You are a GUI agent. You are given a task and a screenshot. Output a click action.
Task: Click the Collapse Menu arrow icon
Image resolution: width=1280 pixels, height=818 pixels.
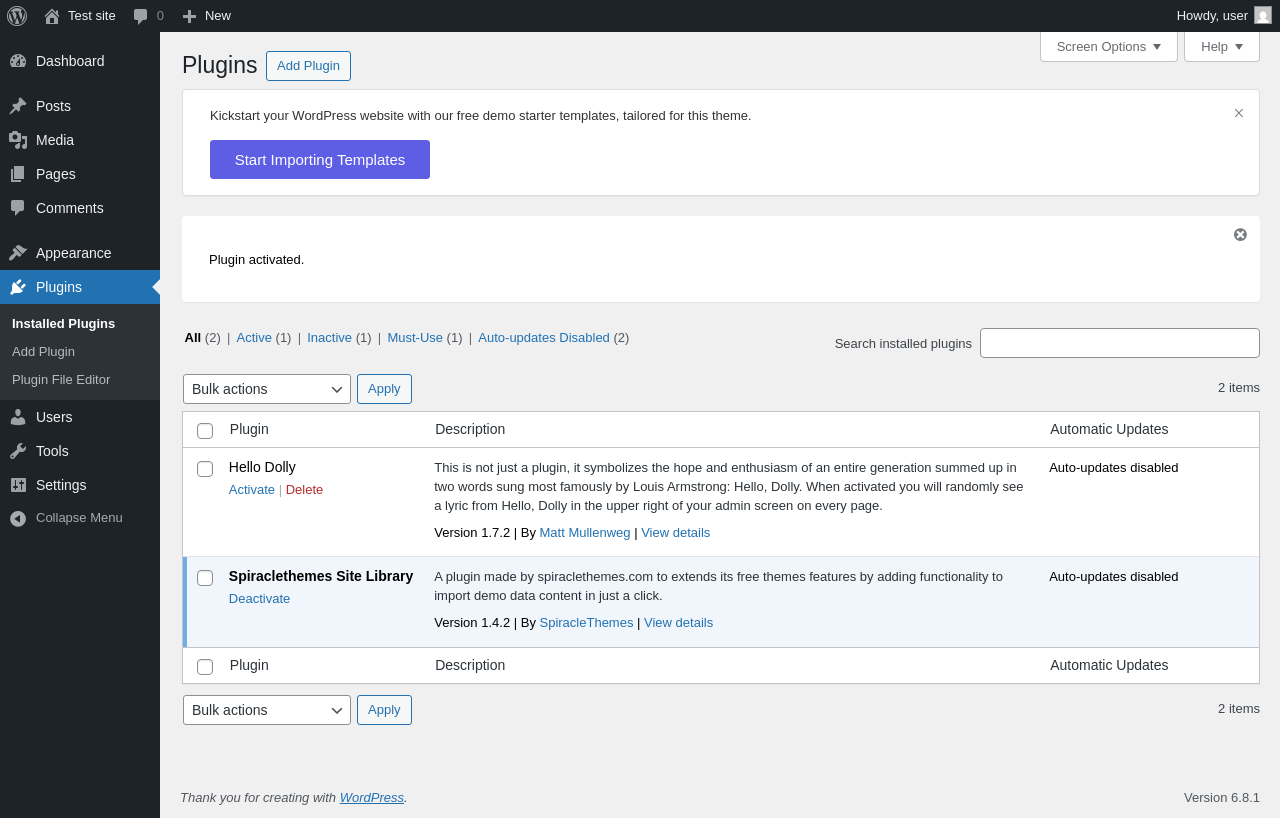pyautogui.click(x=18, y=518)
